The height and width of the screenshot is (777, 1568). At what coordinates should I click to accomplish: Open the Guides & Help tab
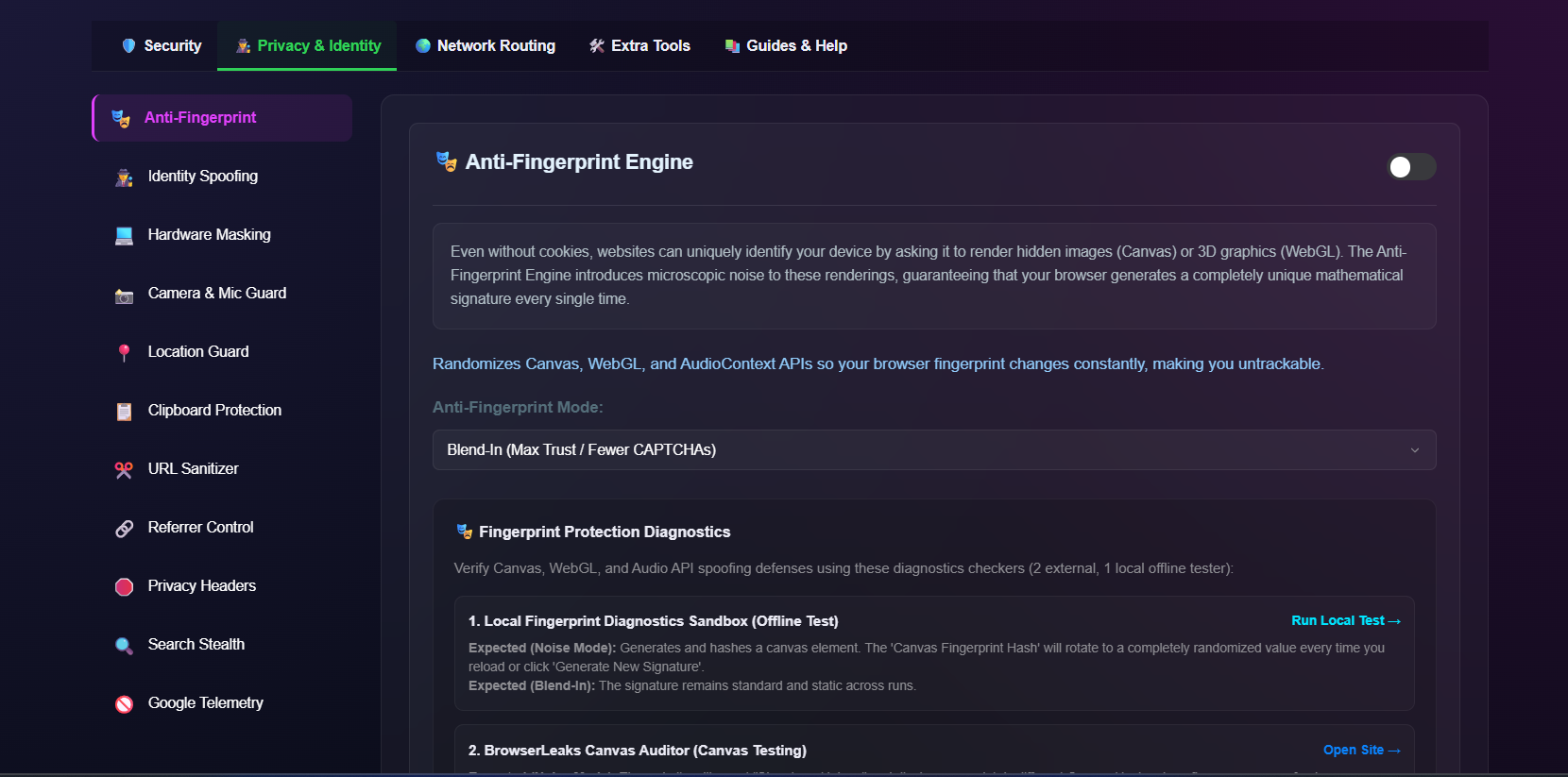click(785, 45)
